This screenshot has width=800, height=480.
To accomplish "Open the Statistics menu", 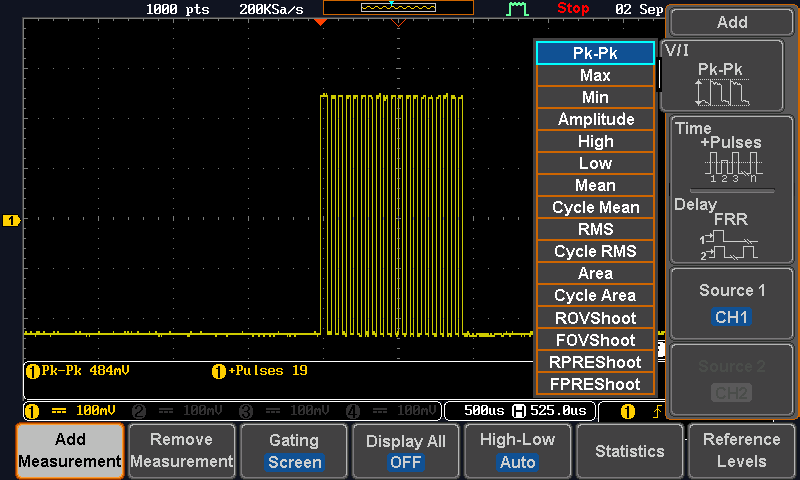I will (629, 451).
